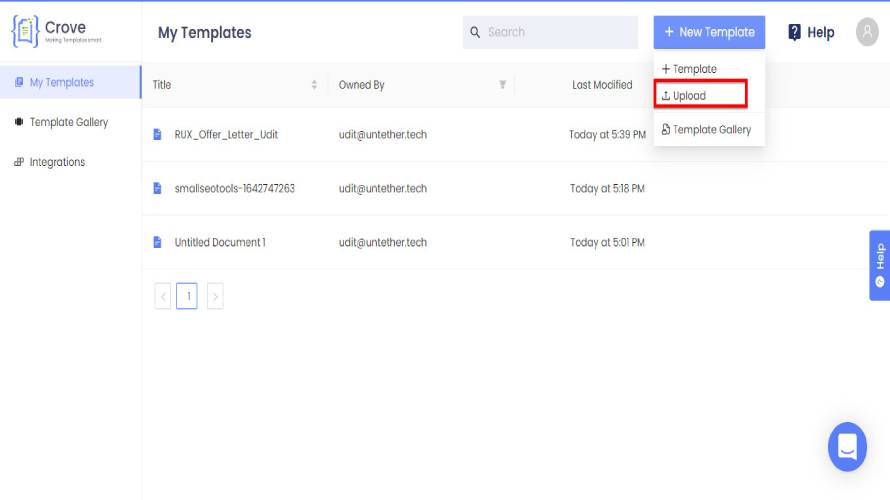Open the smallseotools-1642747263 template
The height and width of the screenshot is (500, 890).
pos(234,188)
